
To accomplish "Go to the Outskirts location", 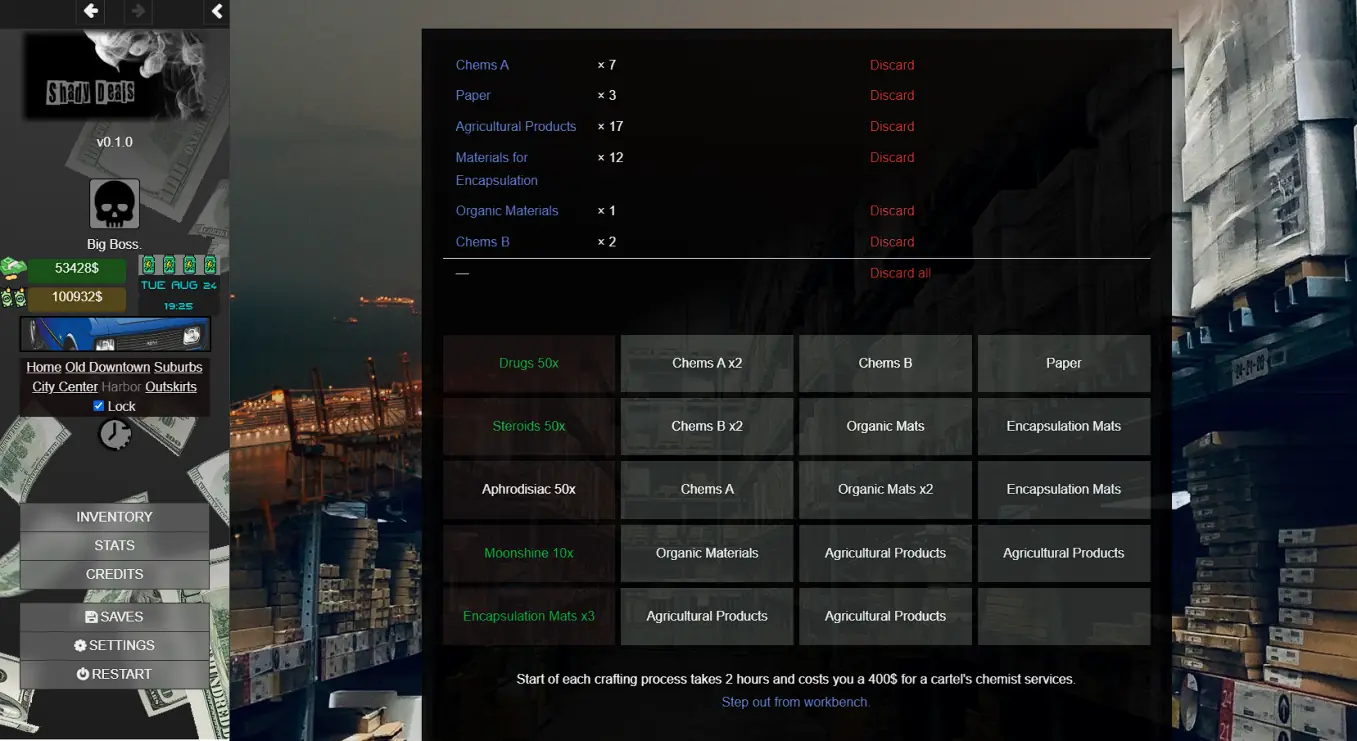I will point(171,387).
